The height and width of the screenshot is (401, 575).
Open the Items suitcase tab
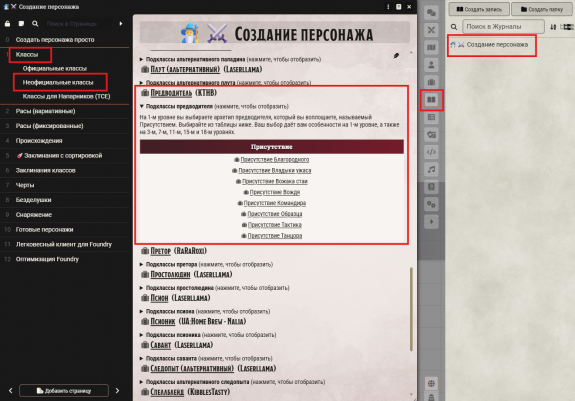click(431, 82)
